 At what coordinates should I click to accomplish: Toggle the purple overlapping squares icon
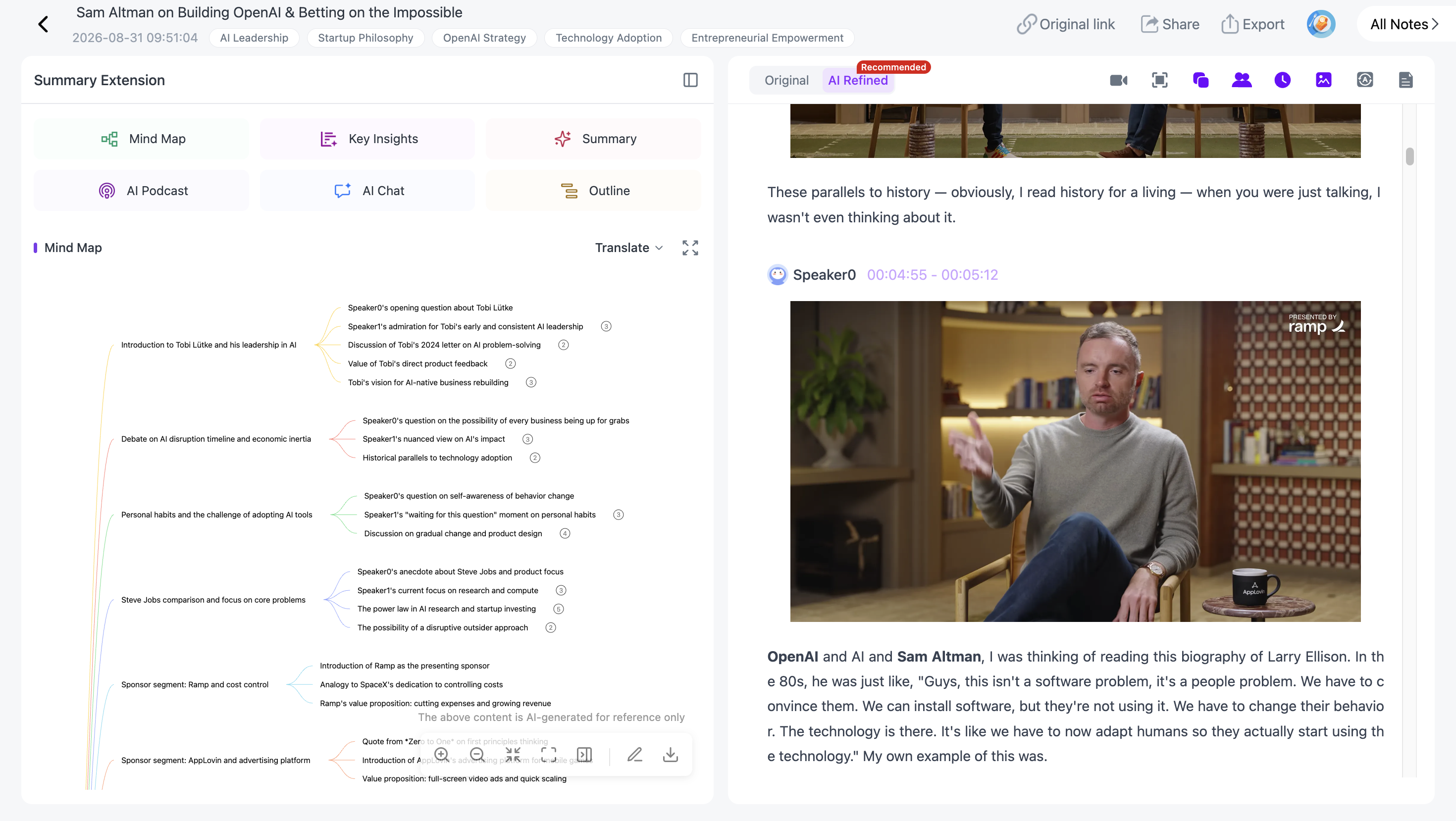pyautogui.click(x=1200, y=80)
